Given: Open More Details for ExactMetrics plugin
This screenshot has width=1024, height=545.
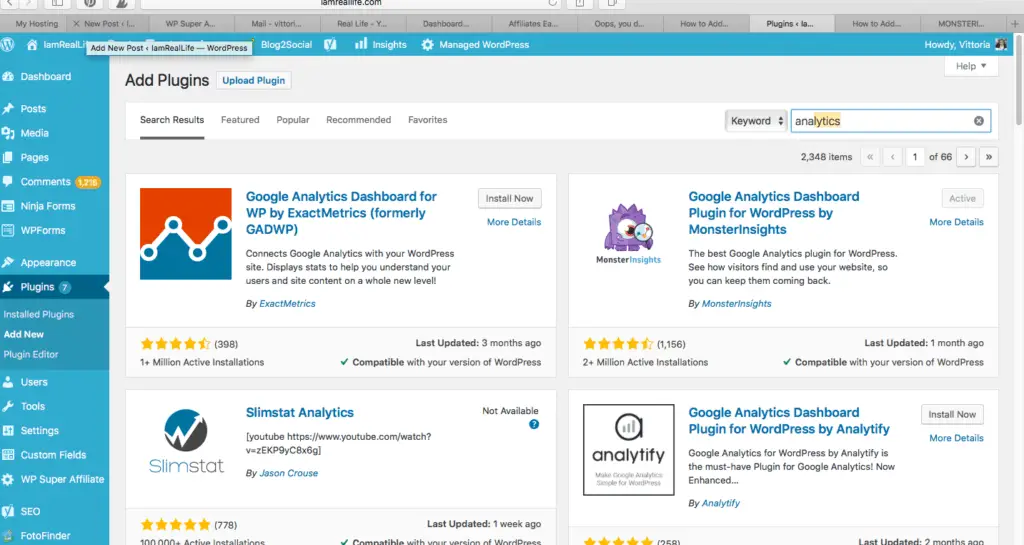Looking at the screenshot, I should pos(514,222).
